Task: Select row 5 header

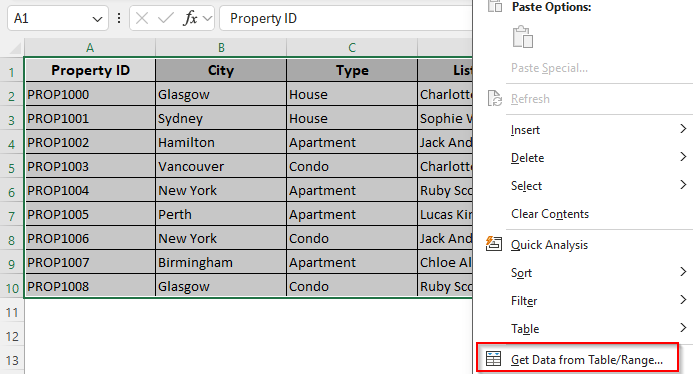Action: click(11, 167)
